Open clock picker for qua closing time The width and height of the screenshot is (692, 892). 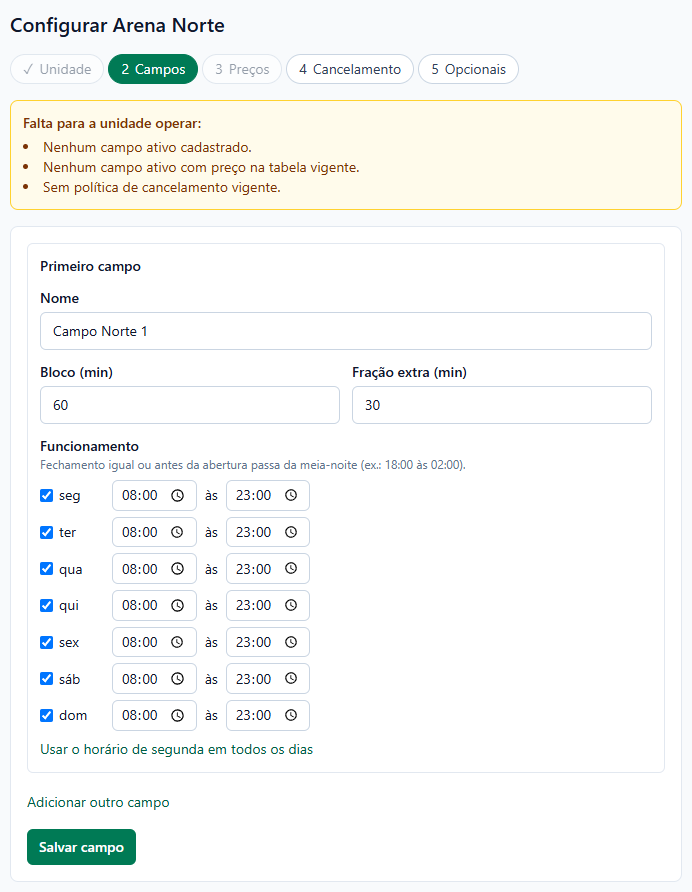[291, 569]
